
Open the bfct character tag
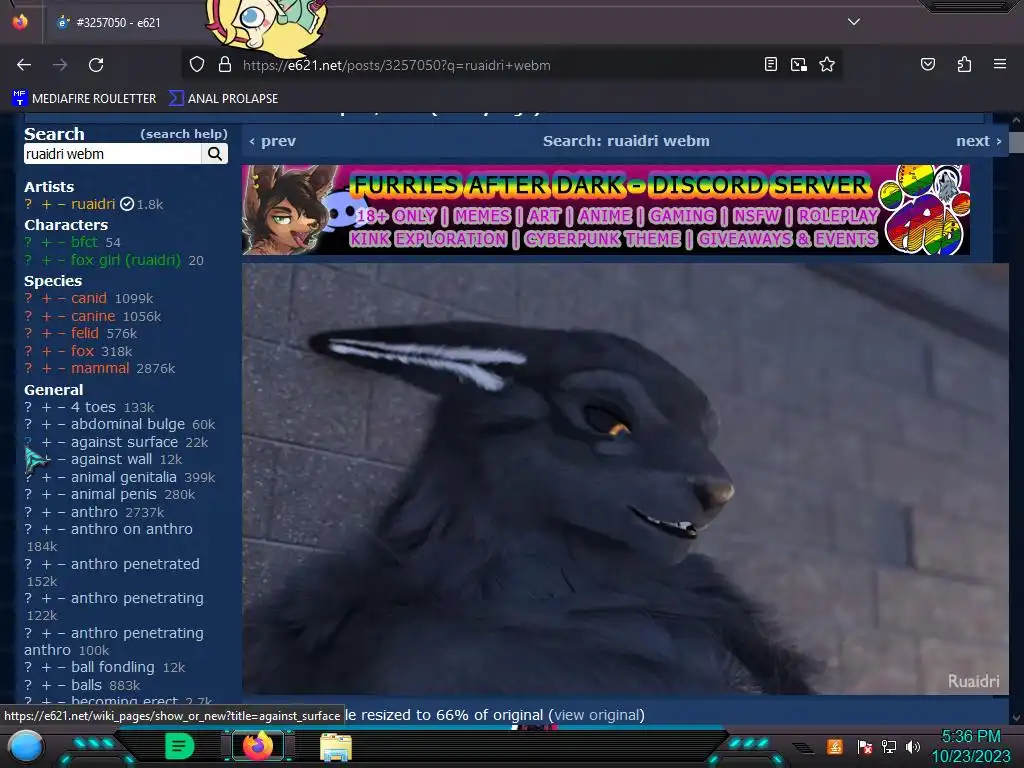coord(84,242)
